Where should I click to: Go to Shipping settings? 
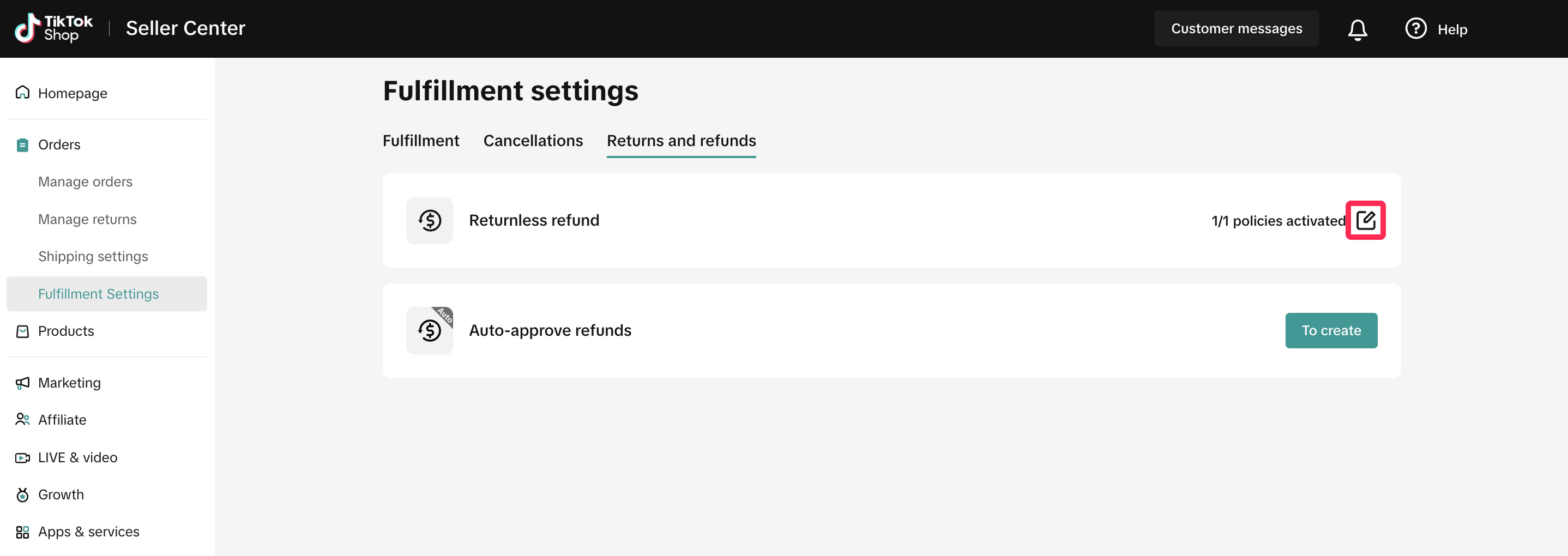coord(93,256)
